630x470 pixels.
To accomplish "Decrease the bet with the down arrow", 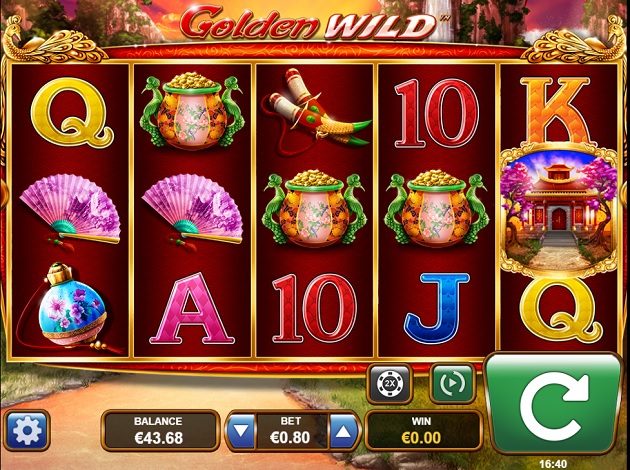I will pyautogui.click(x=241, y=431).
